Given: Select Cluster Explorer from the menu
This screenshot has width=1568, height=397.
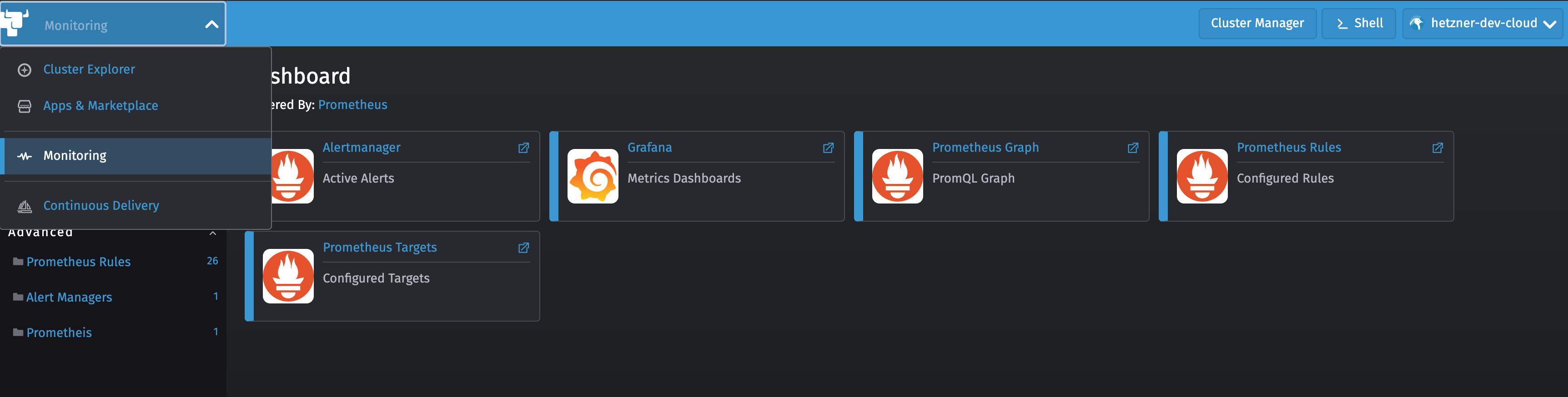Looking at the screenshot, I should [89, 69].
